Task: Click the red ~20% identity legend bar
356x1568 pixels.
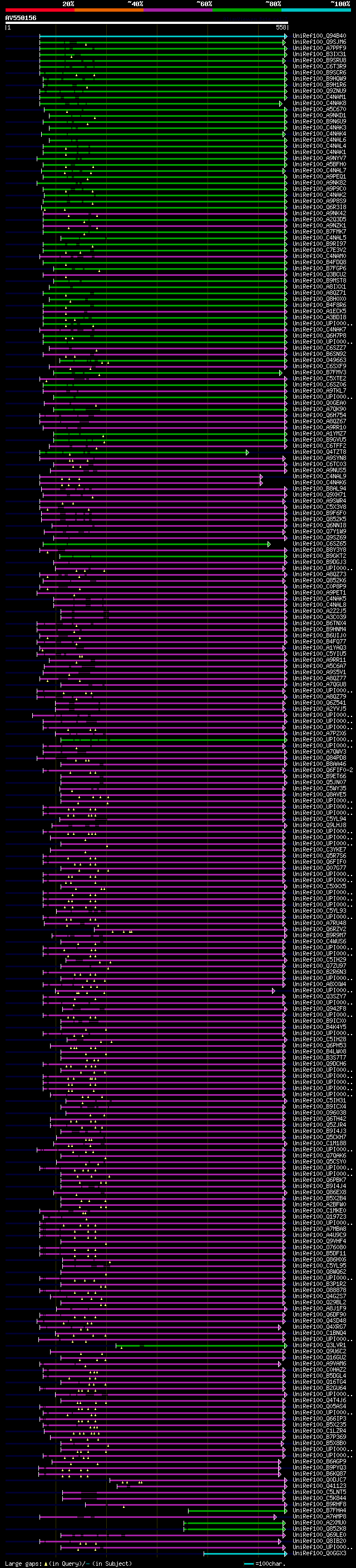Action: (39, 10)
